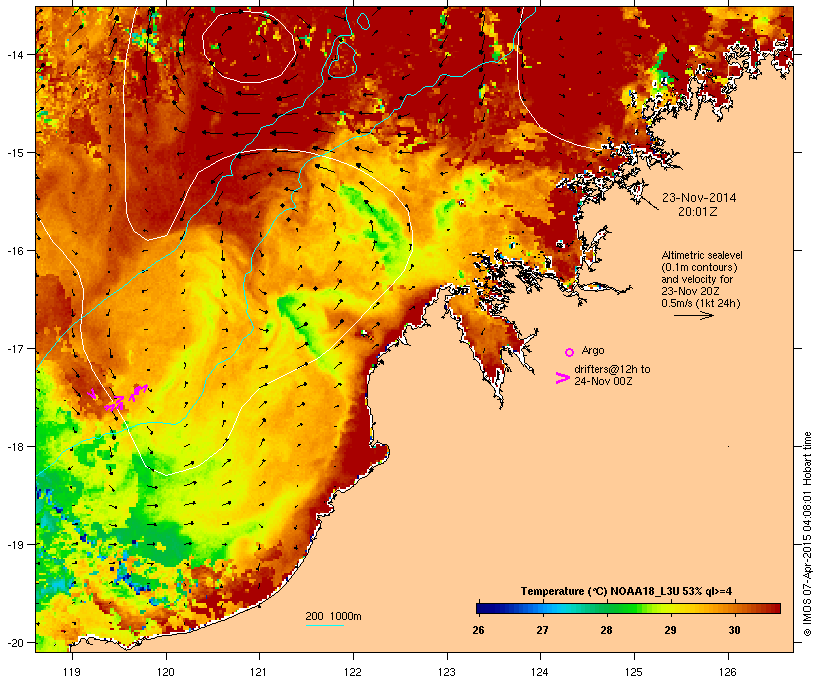Image resolution: width=820 pixels, height=680 pixels.
Task: Click the longitude axis label 126
Action: 728,672
